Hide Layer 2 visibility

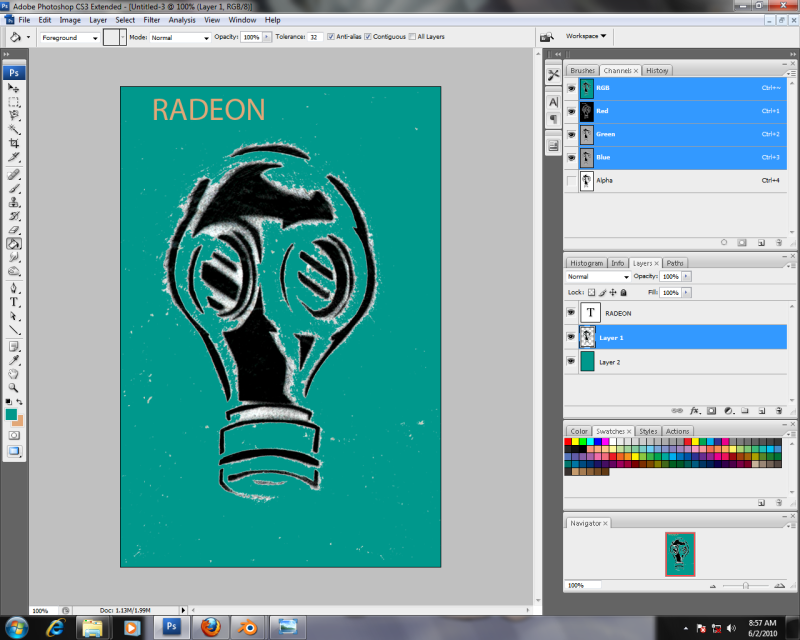pos(571,361)
